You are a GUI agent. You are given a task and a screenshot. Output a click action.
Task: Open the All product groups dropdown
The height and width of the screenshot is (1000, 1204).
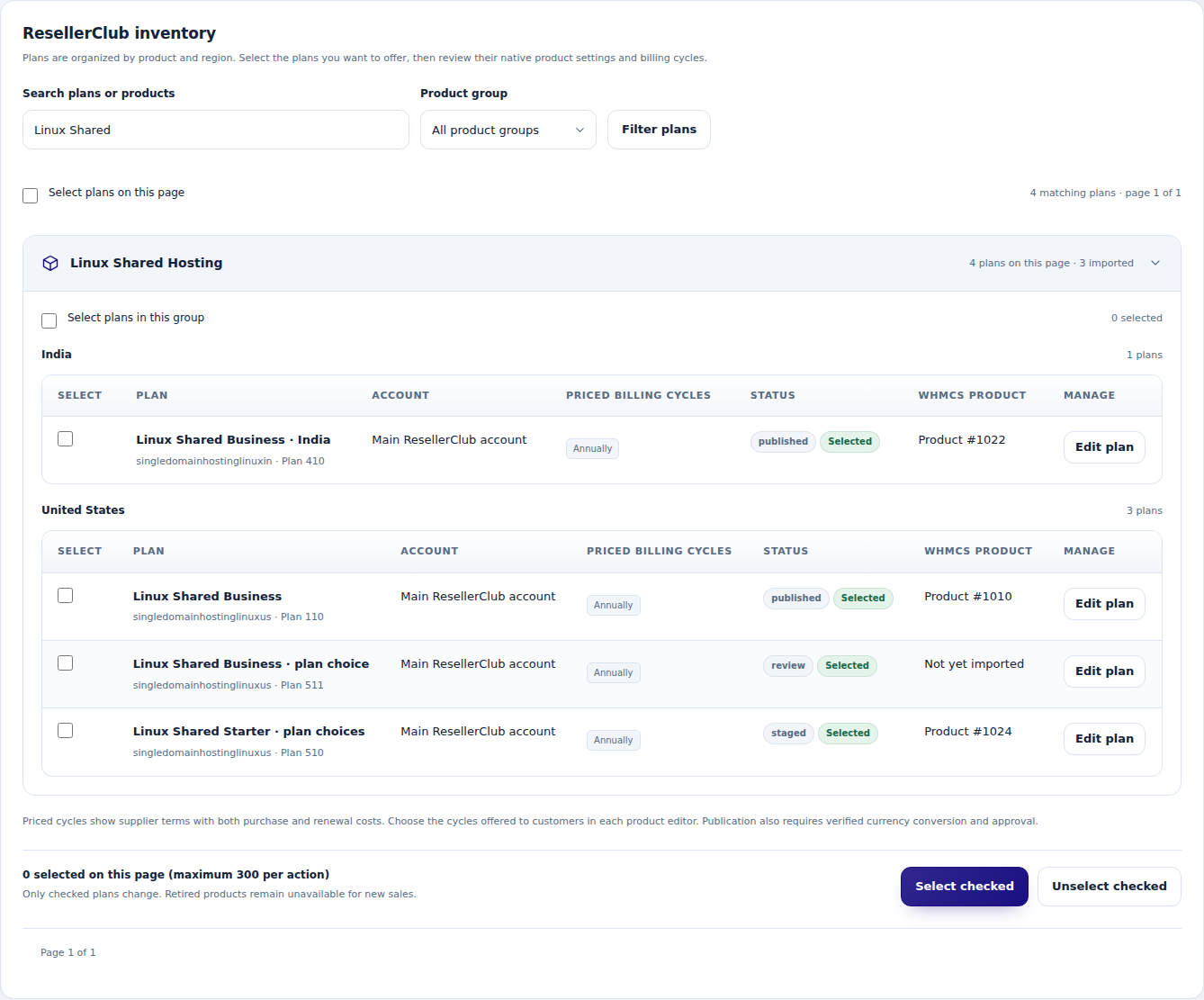tap(508, 130)
